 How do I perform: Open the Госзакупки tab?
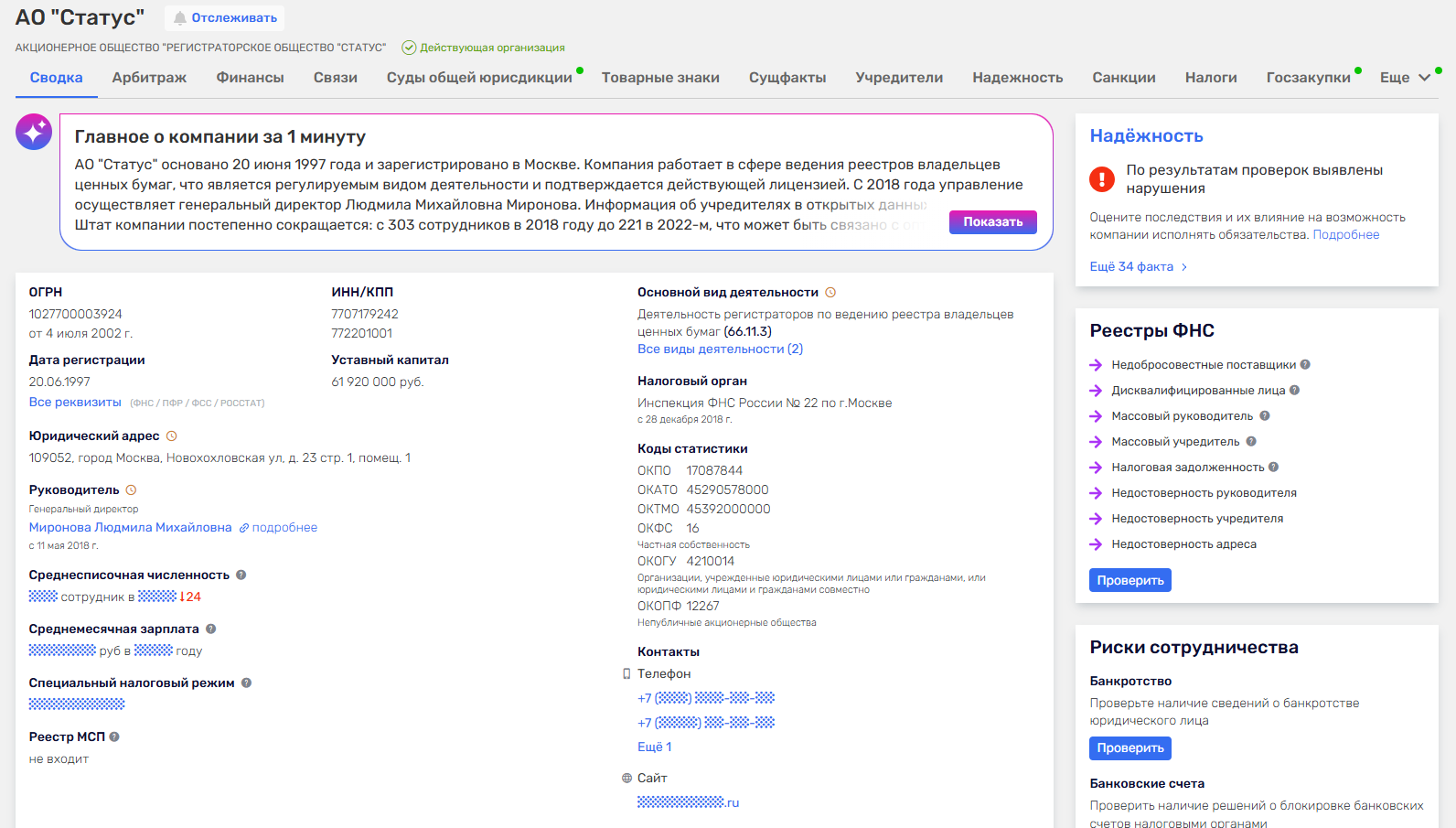tap(1308, 78)
